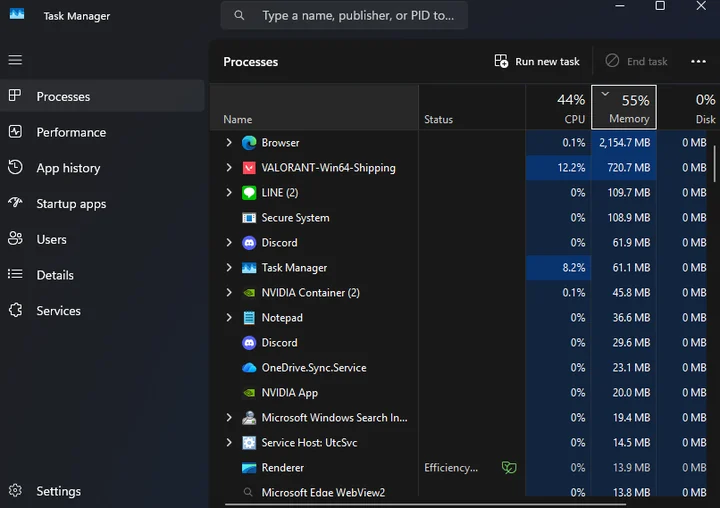720x508 pixels.
Task: Go to the Processes page
Action: click(102, 96)
